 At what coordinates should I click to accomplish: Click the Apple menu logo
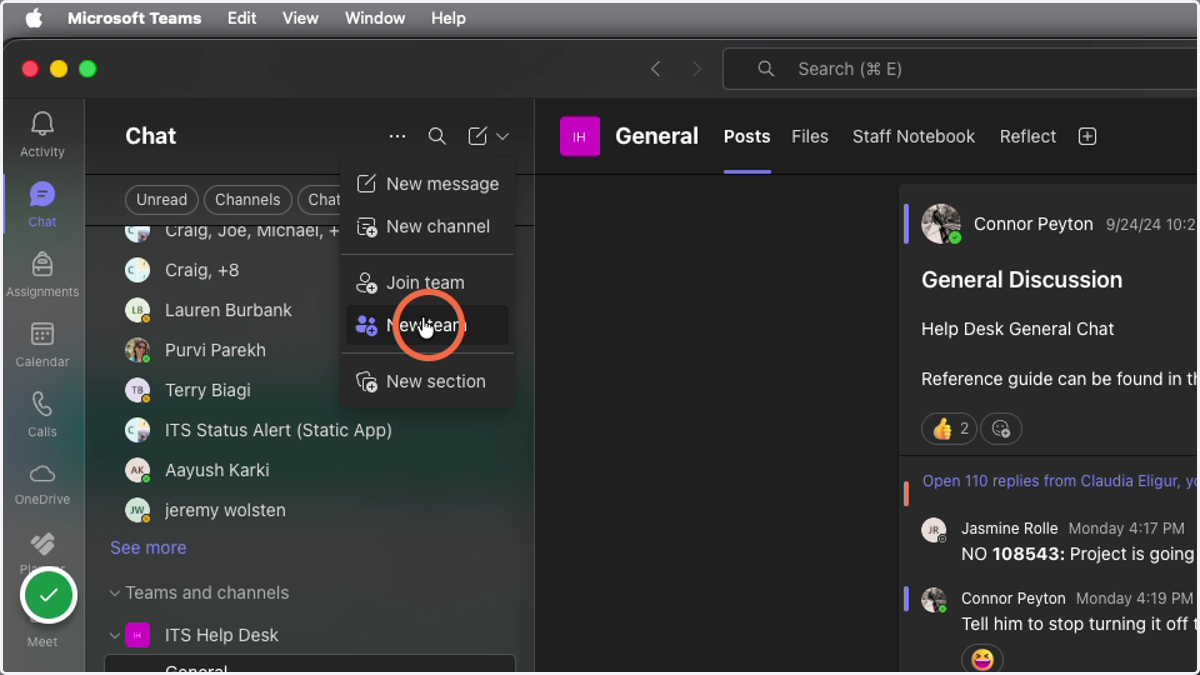(x=33, y=18)
